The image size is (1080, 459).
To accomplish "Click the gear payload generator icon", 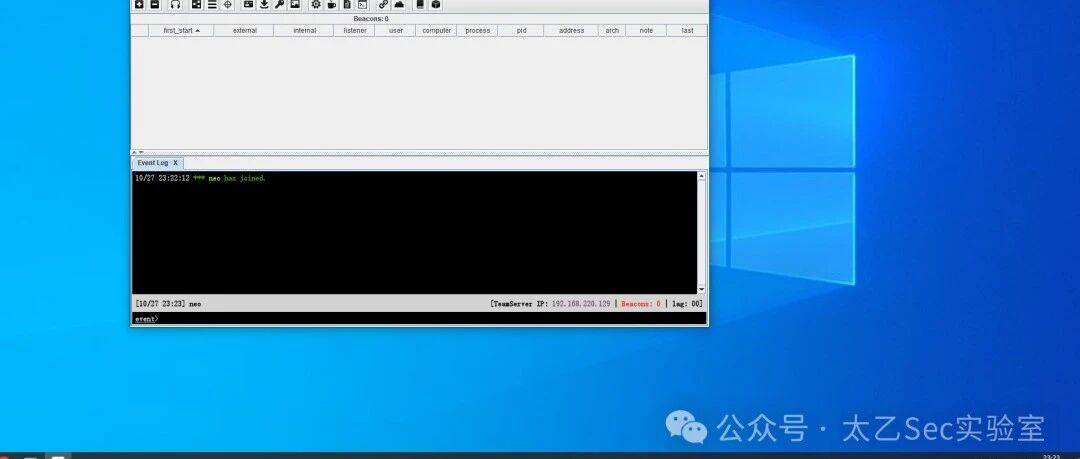I will (315, 5).
